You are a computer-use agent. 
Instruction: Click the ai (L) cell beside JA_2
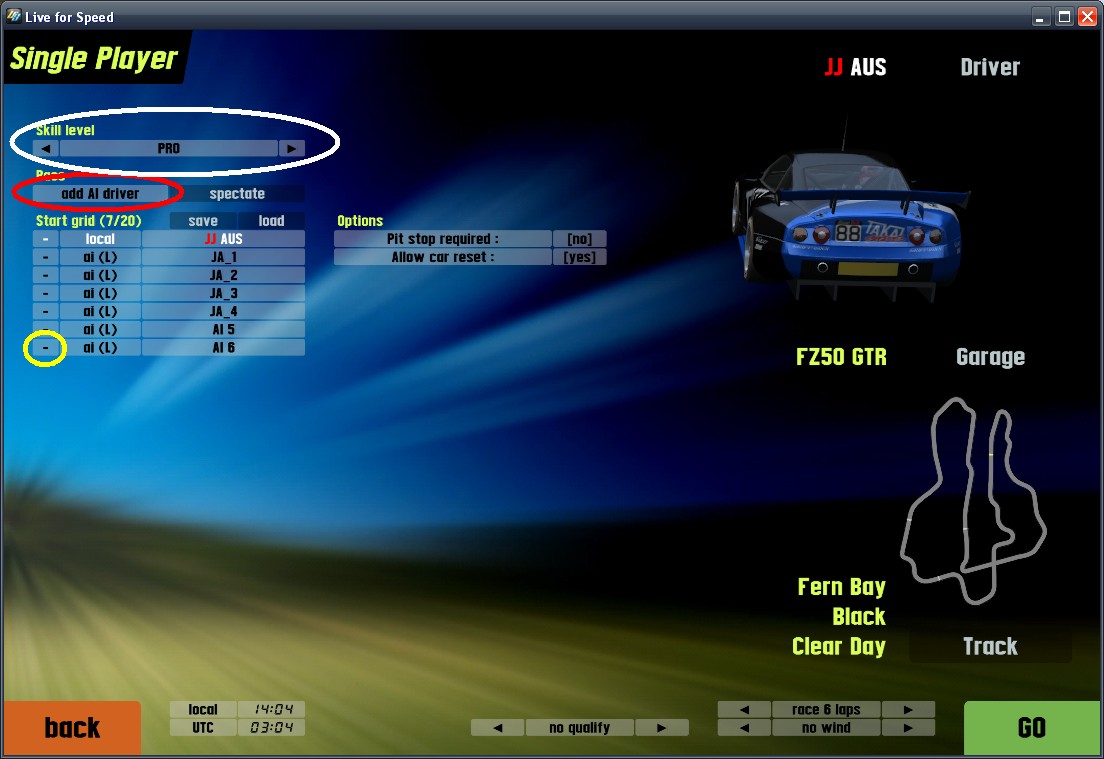click(100, 275)
